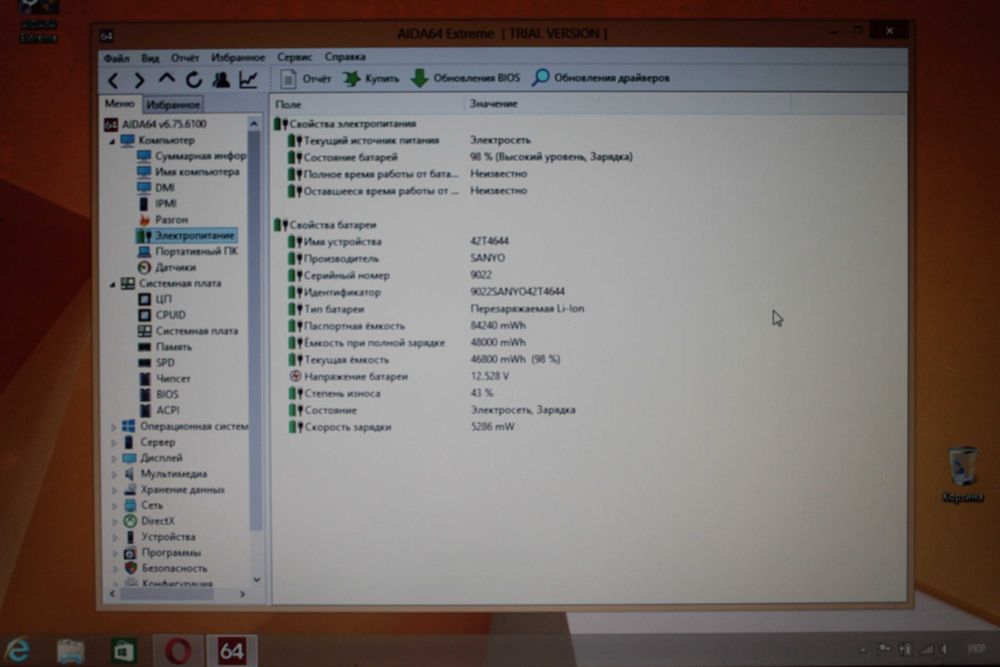Click the Безопасность shield icon

pyautogui.click(x=130, y=568)
